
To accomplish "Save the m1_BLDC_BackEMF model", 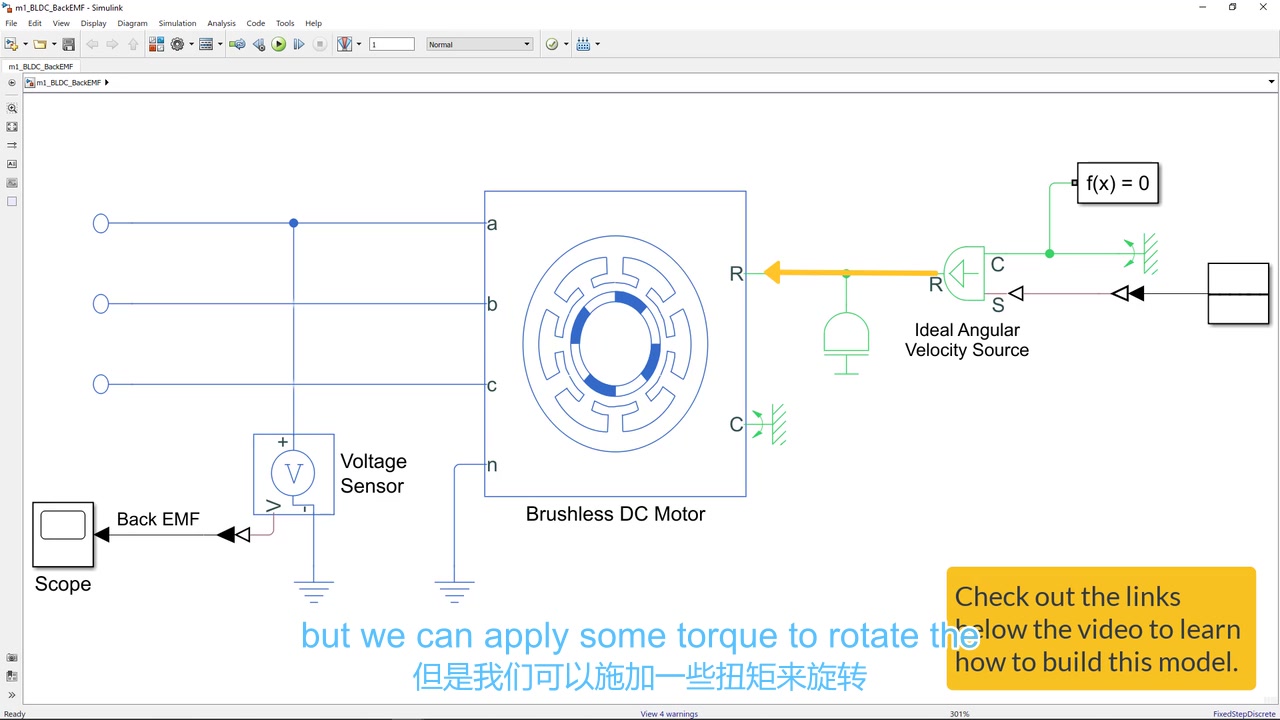I will (x=68, y=43).
